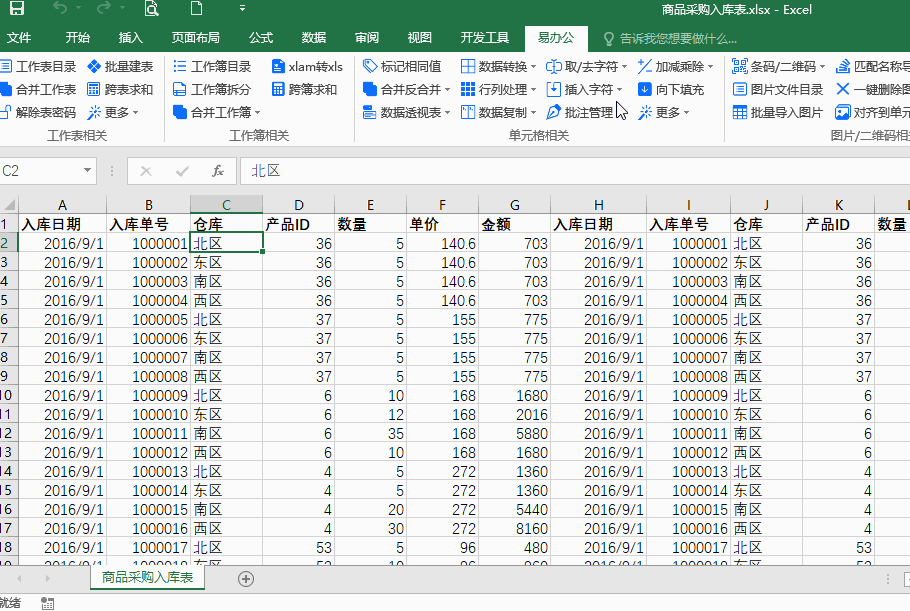Image resolution: width=910 pixels, height=611 pixels.
Task: Open the 合并工作簿 dropdown menu
Action: pos(258,113)
